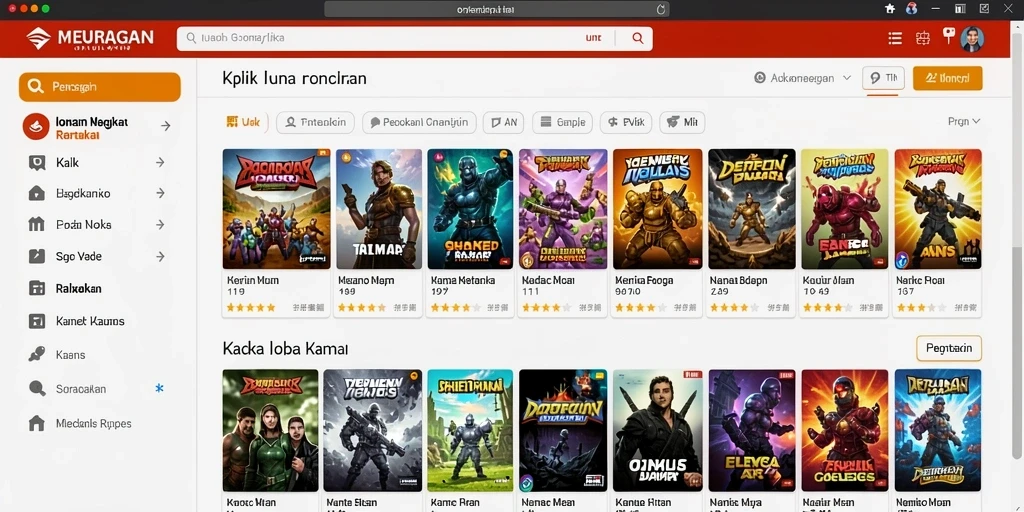Click the search box in the header
Screen dimensions: 1024x512
coord(414,39)
